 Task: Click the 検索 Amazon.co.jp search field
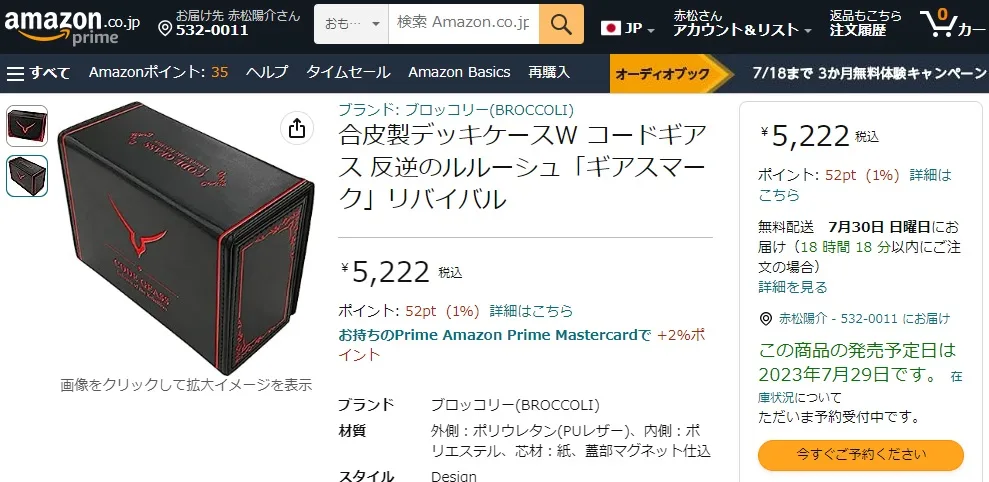click(x=464, y=24)
